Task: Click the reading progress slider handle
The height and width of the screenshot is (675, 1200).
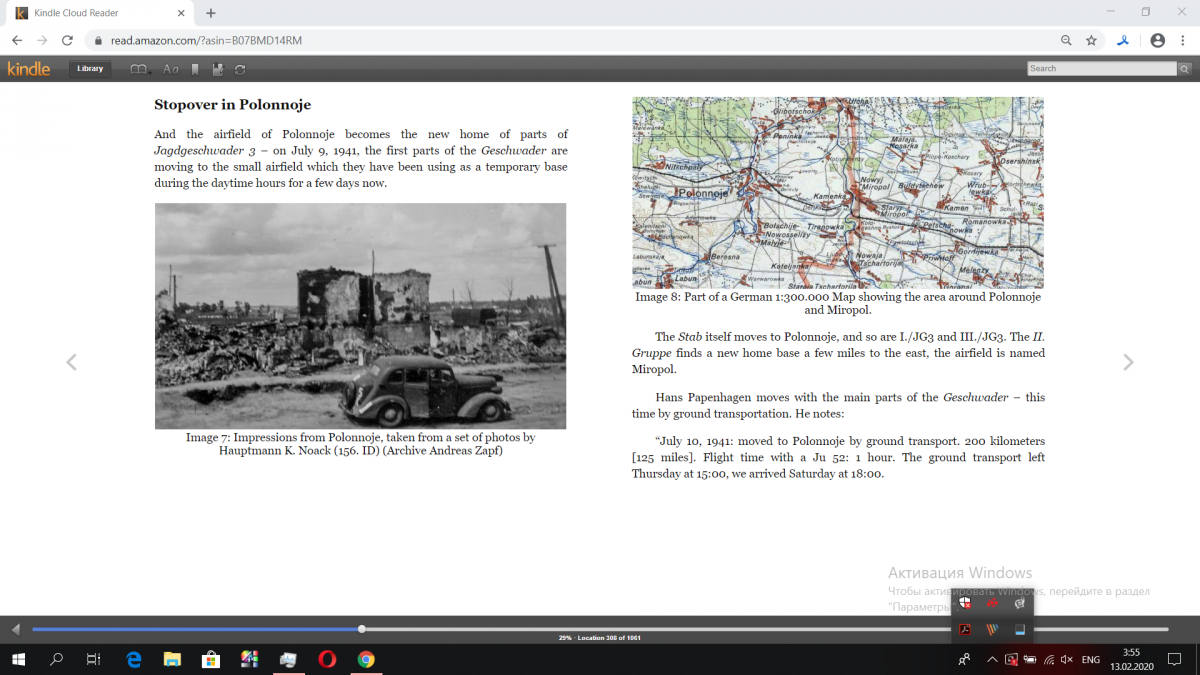Action: coord(362,629)
